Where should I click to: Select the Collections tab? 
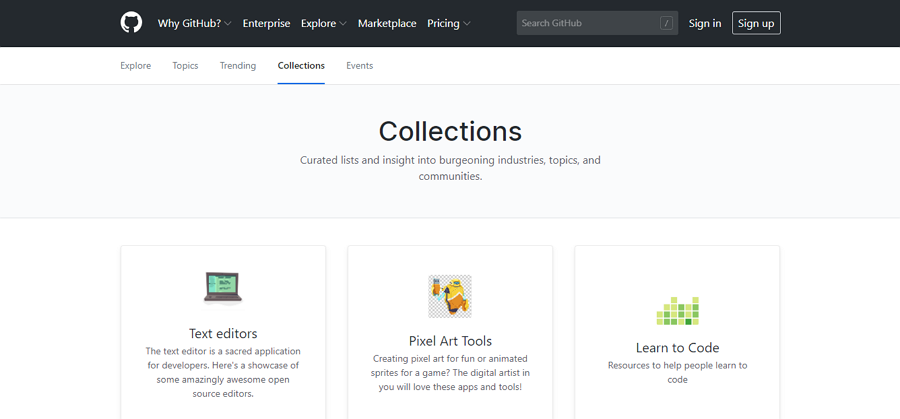[x=301, y=65]
